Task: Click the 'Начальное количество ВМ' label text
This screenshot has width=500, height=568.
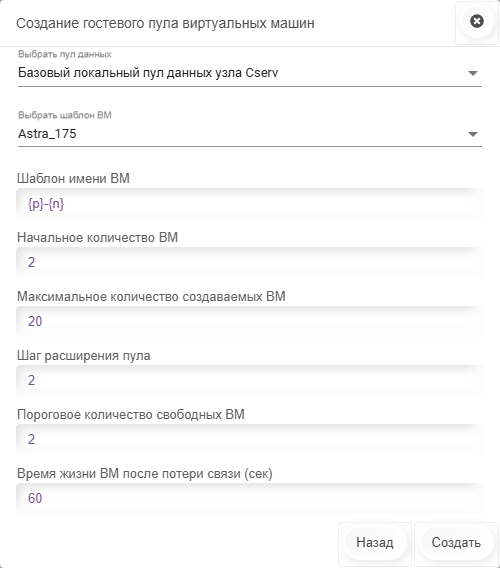Action: click(x=97, y=238)
